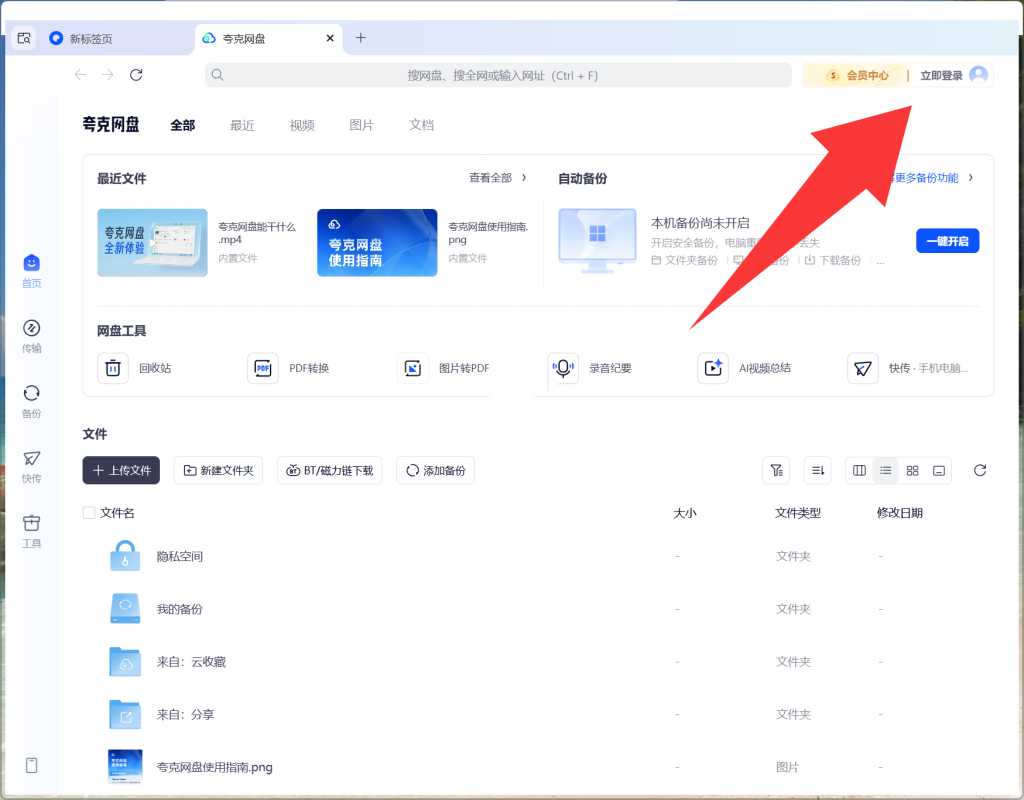1024x800 pixels.
Task: Sort by the 文件类型 column header
Action: click(x=798, y=513)
